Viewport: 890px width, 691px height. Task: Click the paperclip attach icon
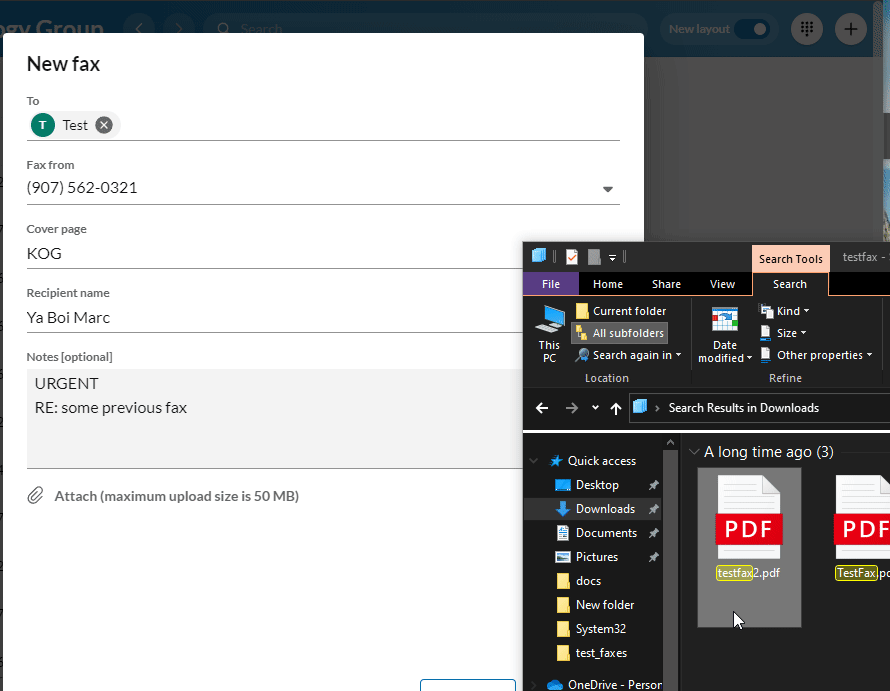coord(35,496)
